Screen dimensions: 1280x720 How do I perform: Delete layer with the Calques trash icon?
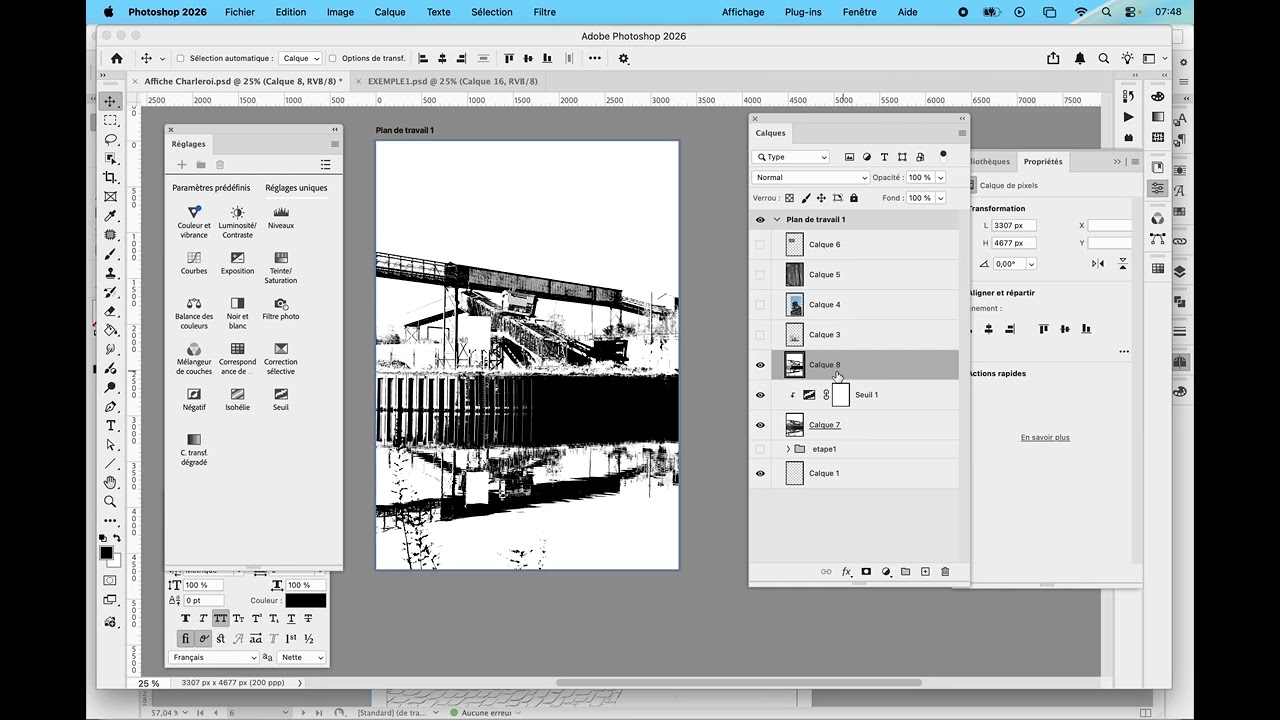coord(945,572)
